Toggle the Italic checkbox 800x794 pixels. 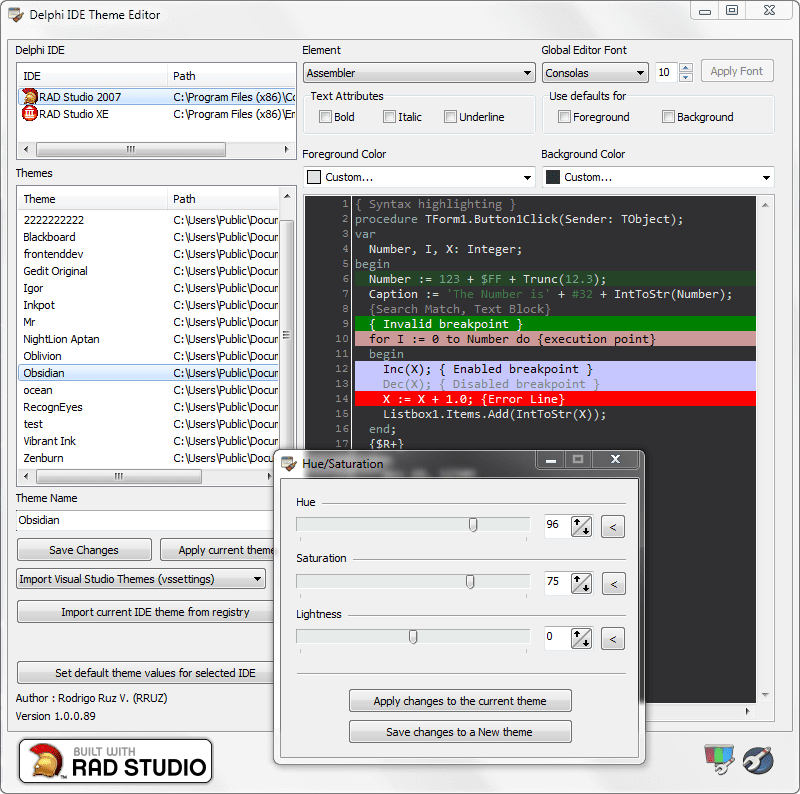[390, 117]
